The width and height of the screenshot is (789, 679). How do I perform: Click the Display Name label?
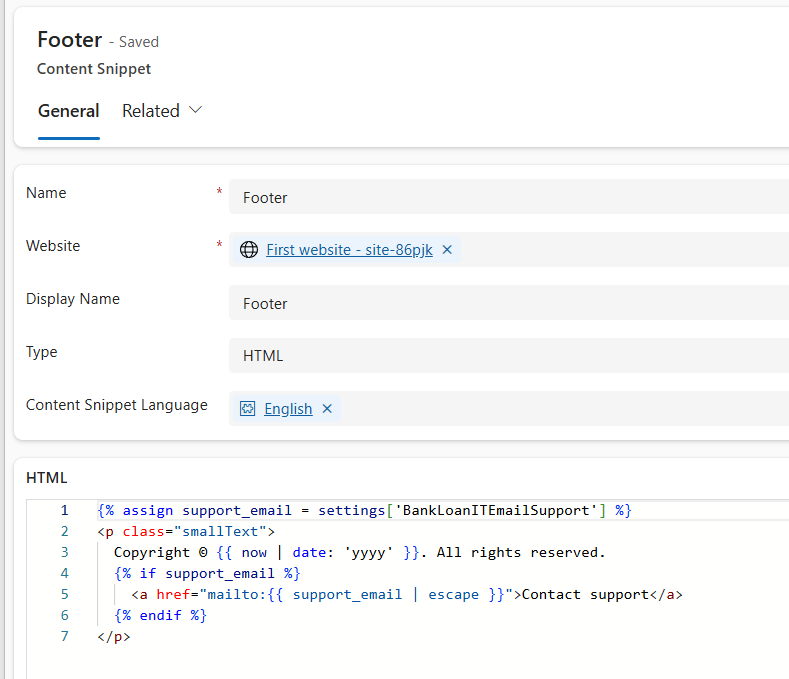[73, 299]
